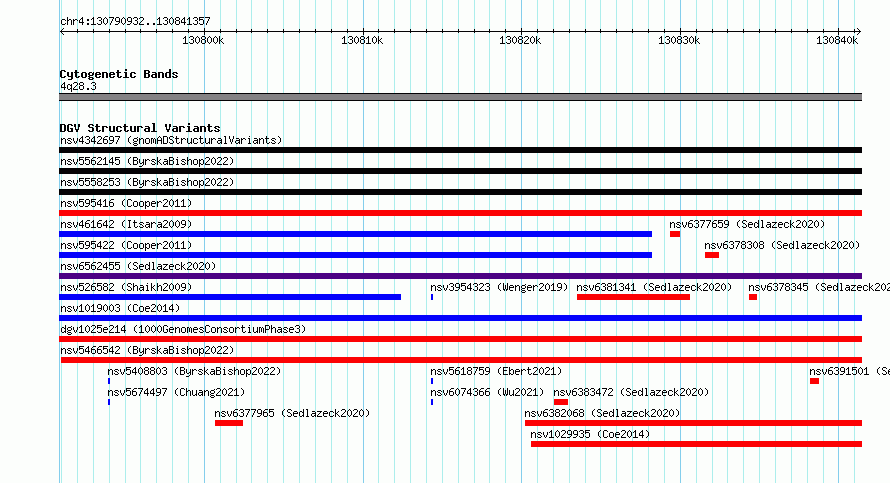890x483 pixels.
Task: Select the red bar under nsv6377965
Action: (229, 423)
